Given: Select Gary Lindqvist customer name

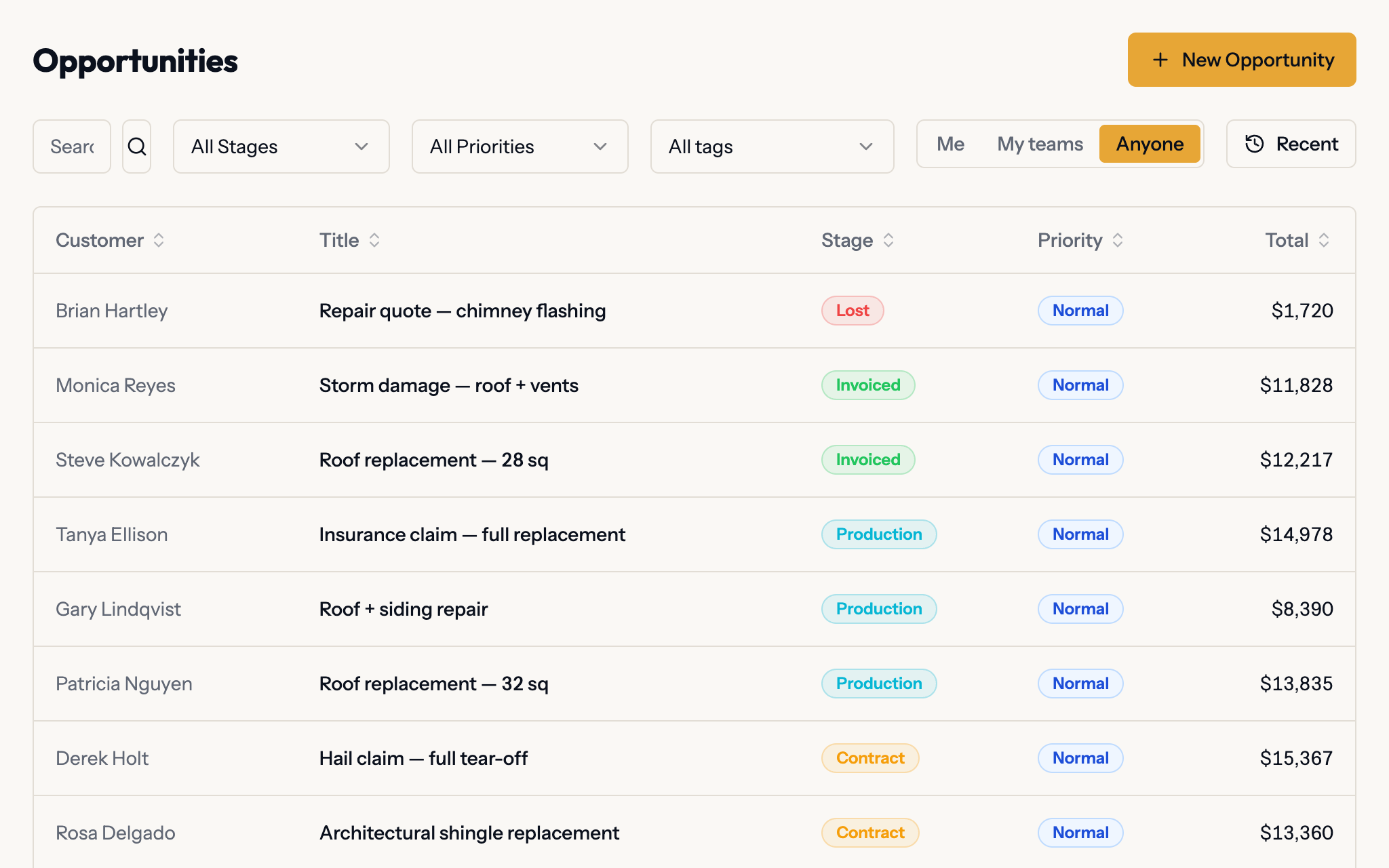Looking at the screenshot, I should (118, 609).
